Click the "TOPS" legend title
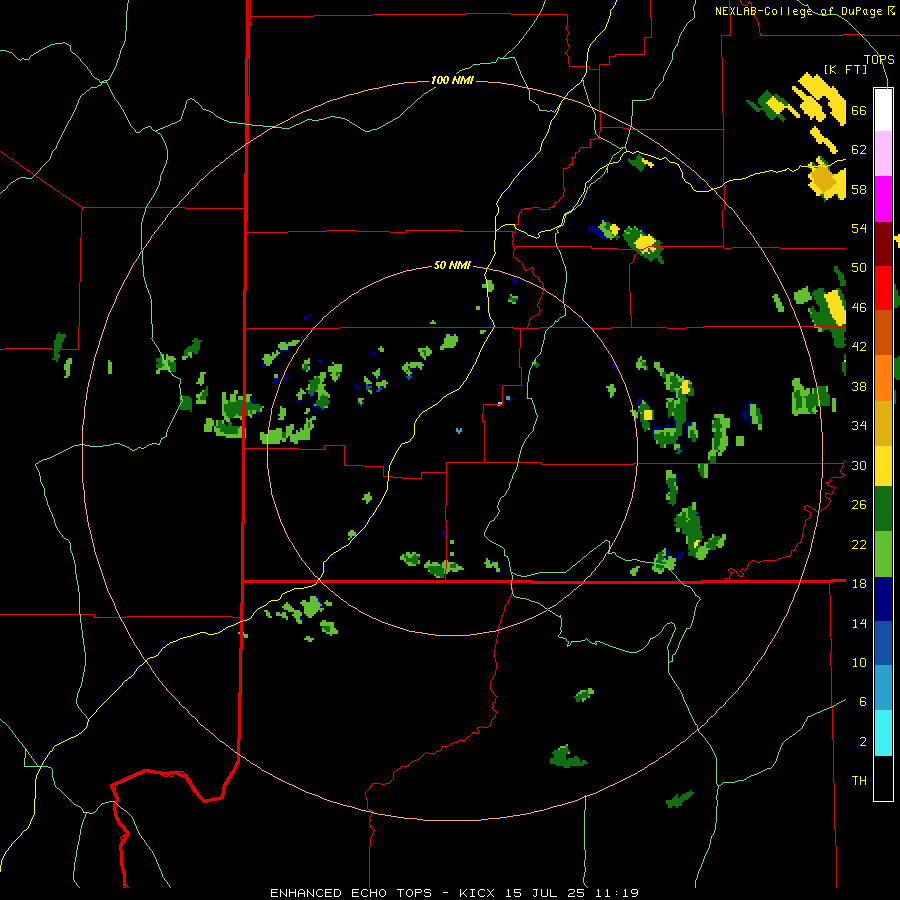 [879, 59]
